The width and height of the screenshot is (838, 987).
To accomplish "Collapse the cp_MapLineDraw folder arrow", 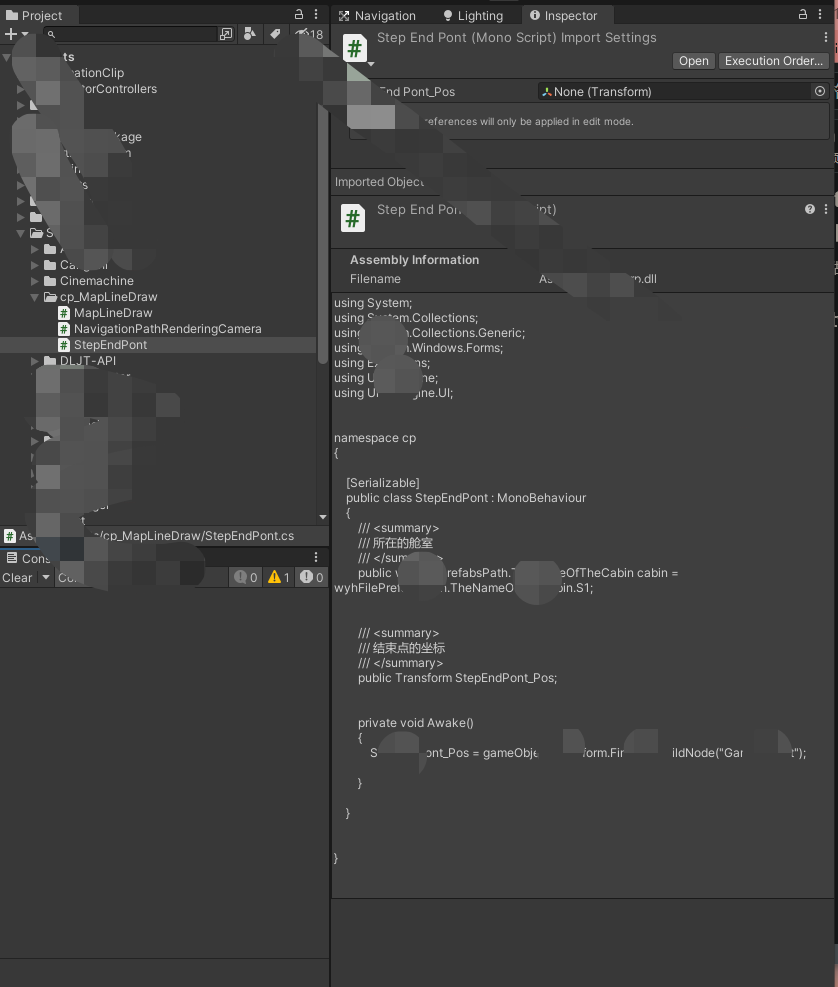I will pyautogui.click(x=35, y=297).
